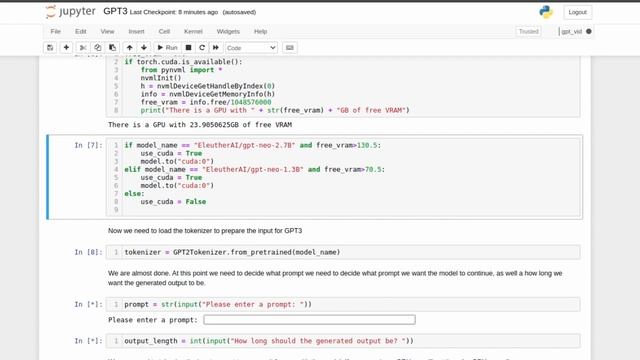Click the print free VRAM code line
Image resolution: width=640 pixels, height=360 pixels.
[x=275, y=110]
